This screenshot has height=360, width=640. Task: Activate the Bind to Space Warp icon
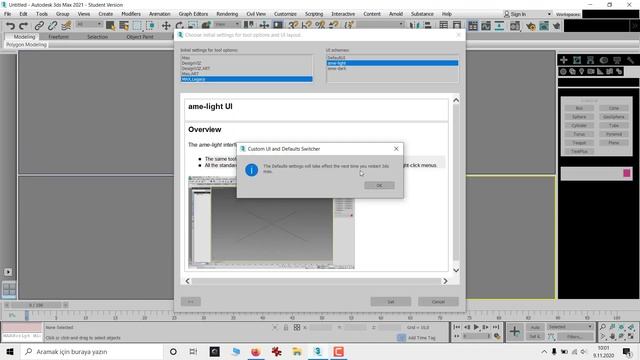click(66, 26)
